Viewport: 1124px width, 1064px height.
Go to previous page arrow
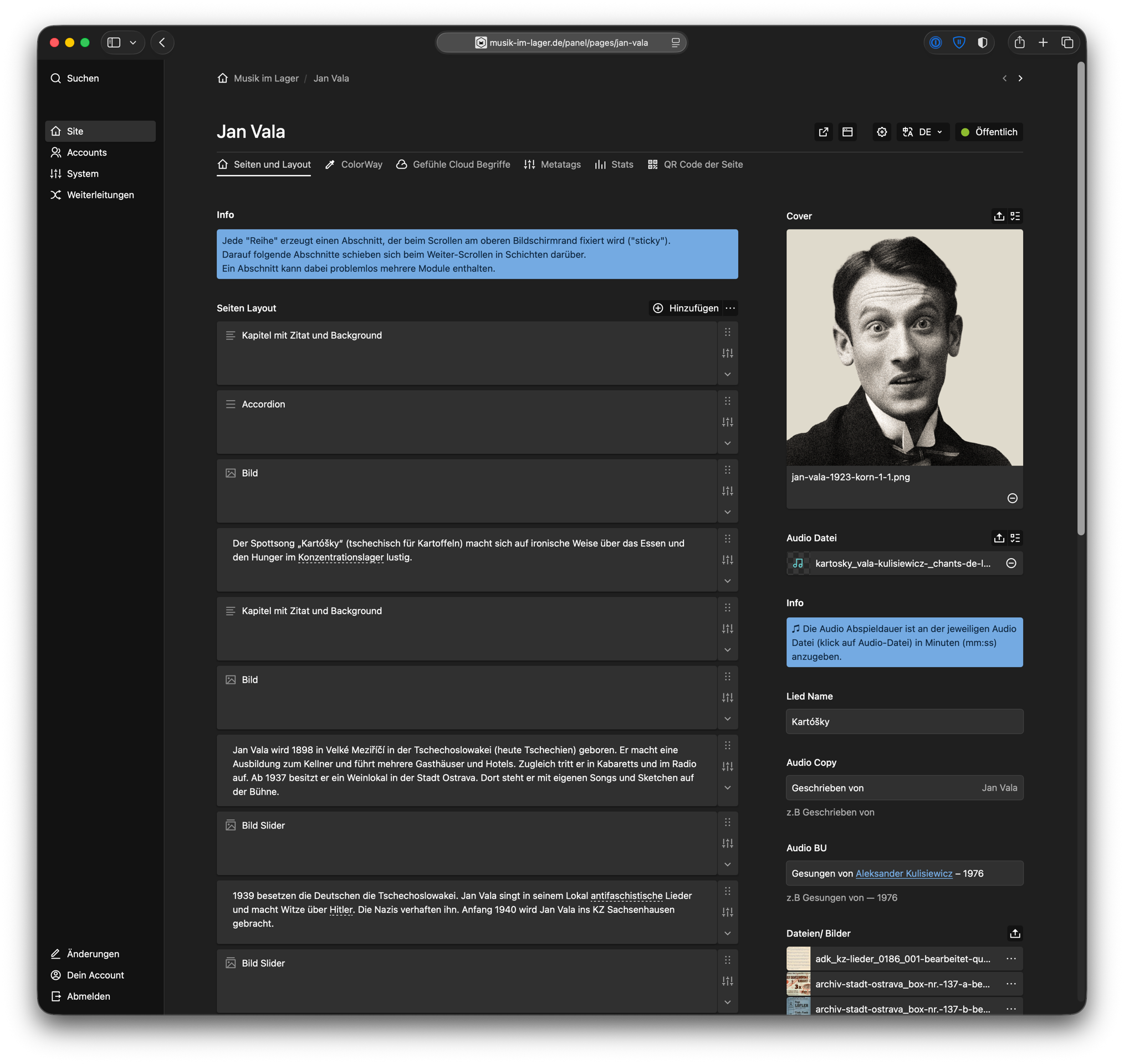(x=1004, y=78)
